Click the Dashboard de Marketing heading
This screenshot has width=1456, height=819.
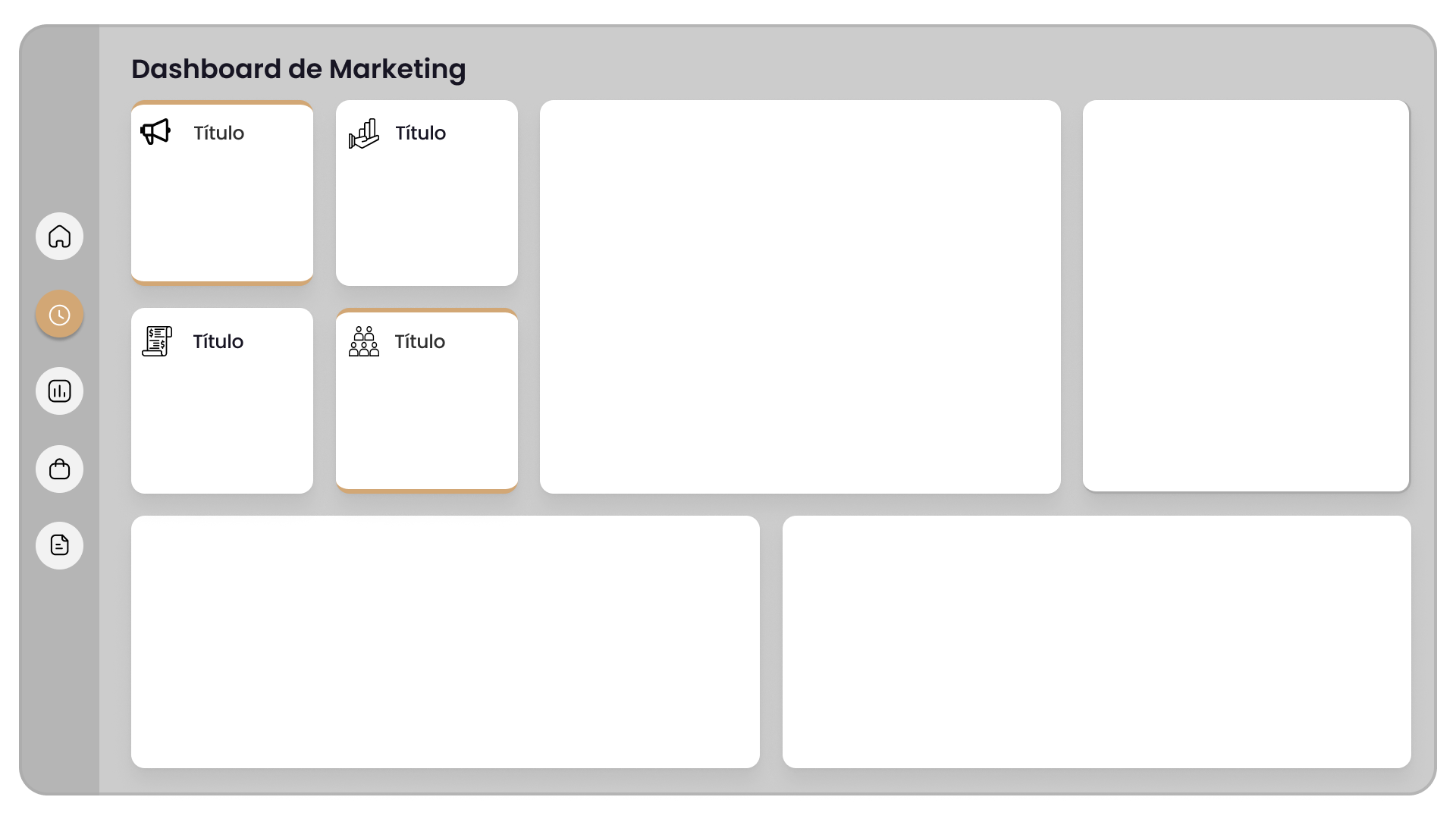tap(299, 69)
